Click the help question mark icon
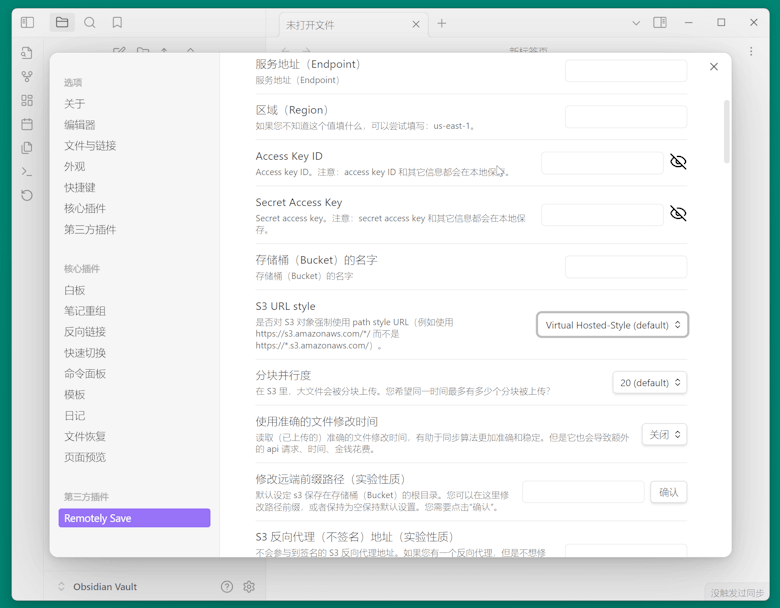Screen dimensions: 780x608 coord(227,587)
